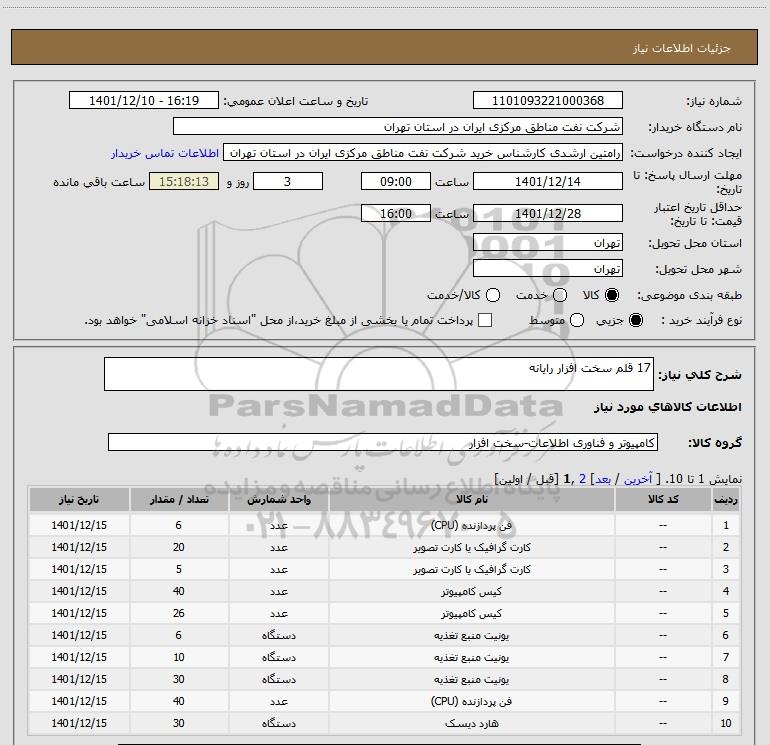This screenshot has height=745, width=770.
Task: Select the متوسط purchase type radio
Action: pos(577,320)
